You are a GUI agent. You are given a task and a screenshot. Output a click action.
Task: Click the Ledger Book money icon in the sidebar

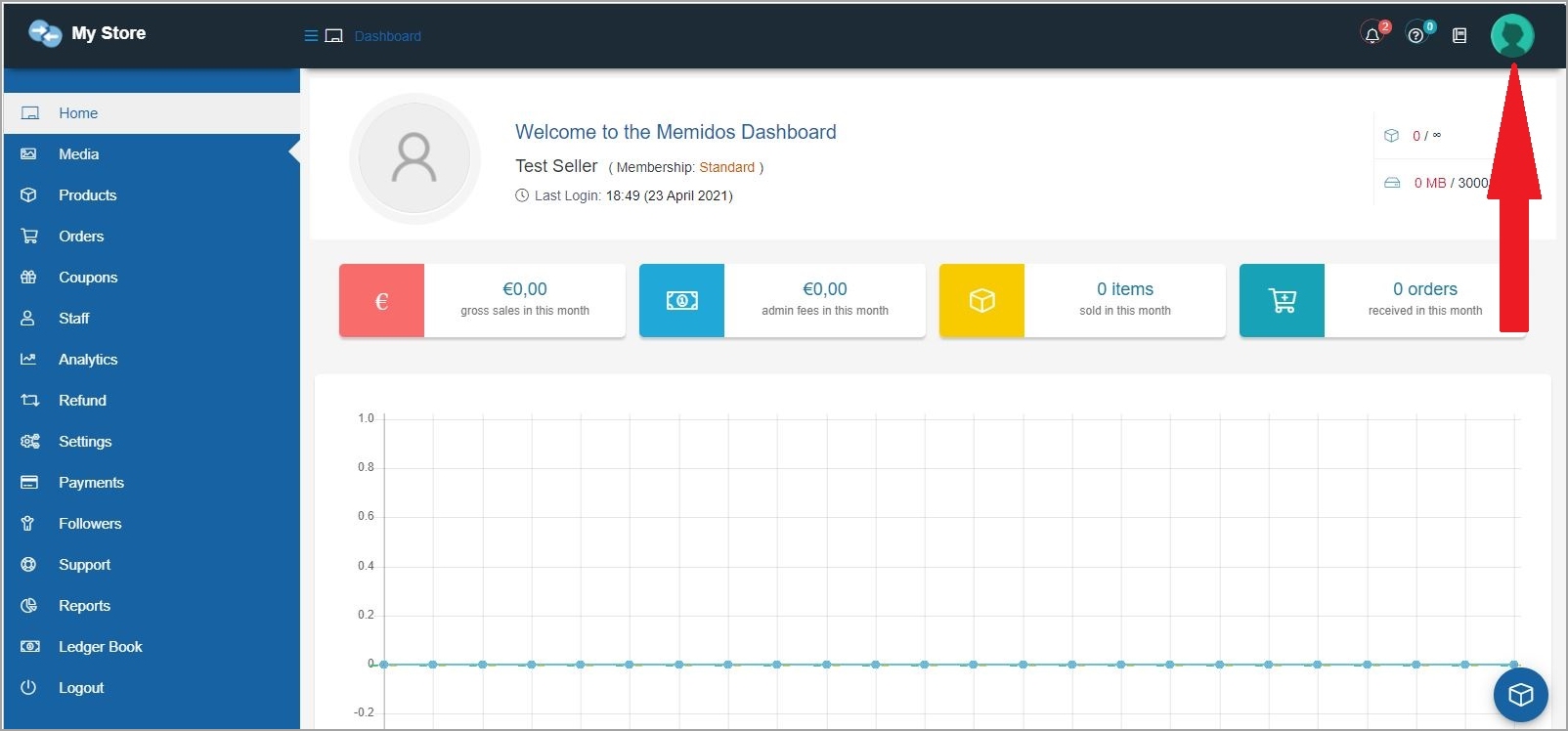tap(30, 647)
